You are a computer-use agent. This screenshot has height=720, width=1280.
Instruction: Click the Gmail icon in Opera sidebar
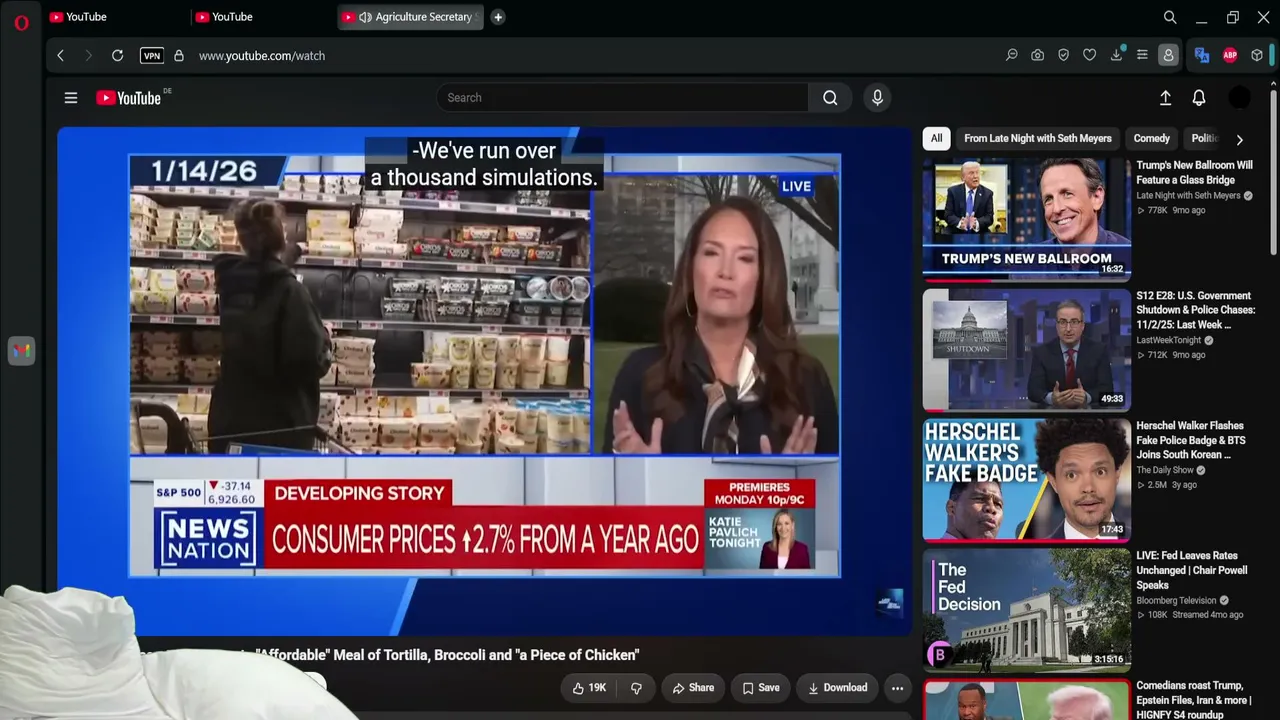[x=21, y=351]
